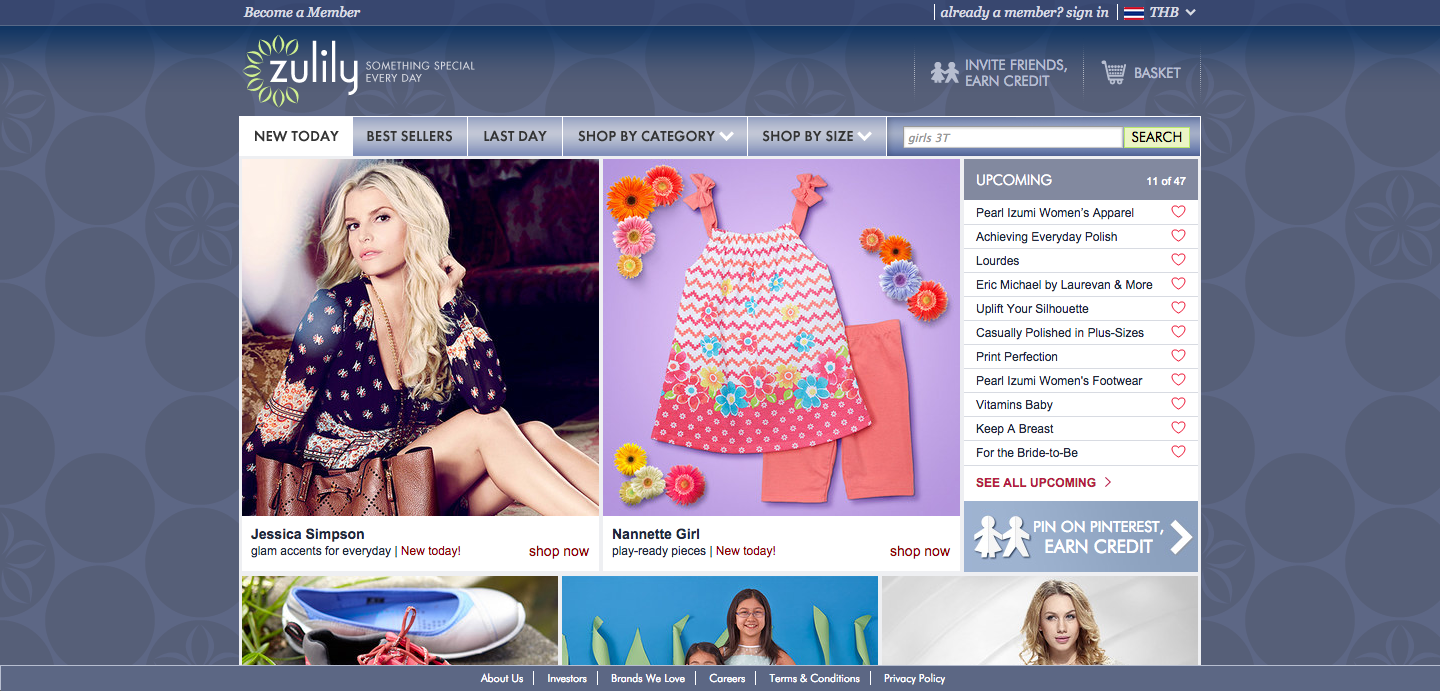1440x691 pixels.
Task: Click Print Perfection text
Action: point(1017,357)
